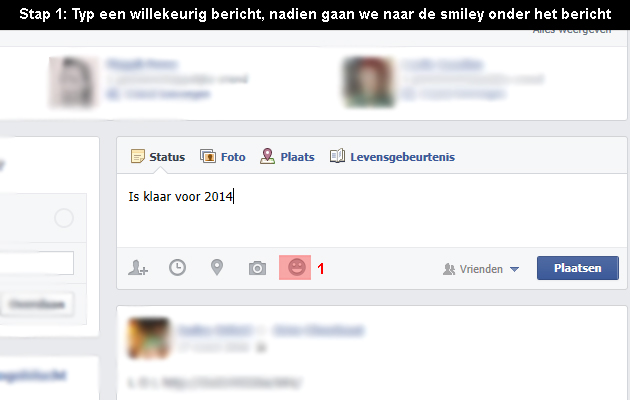630x400 pixels.
Task: Click the Levensgebeurtenis open book icon
Action: [337, 156]
